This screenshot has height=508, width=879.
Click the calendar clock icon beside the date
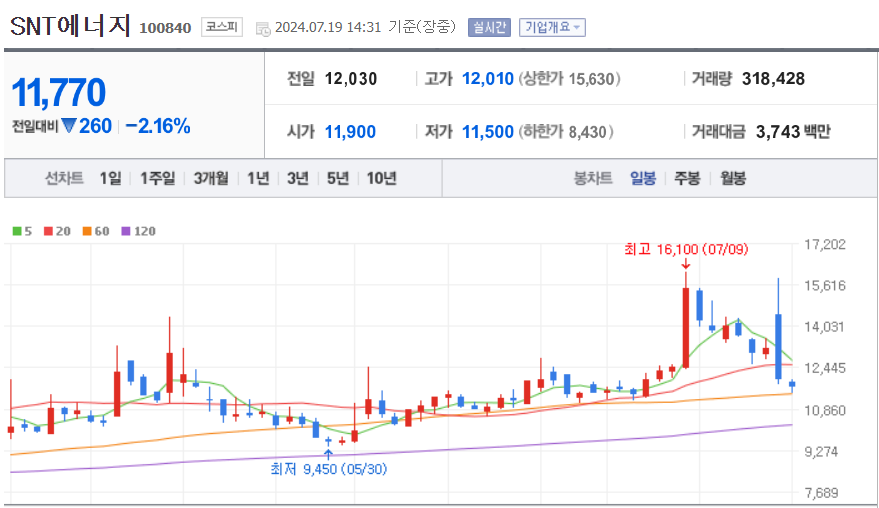262,29
